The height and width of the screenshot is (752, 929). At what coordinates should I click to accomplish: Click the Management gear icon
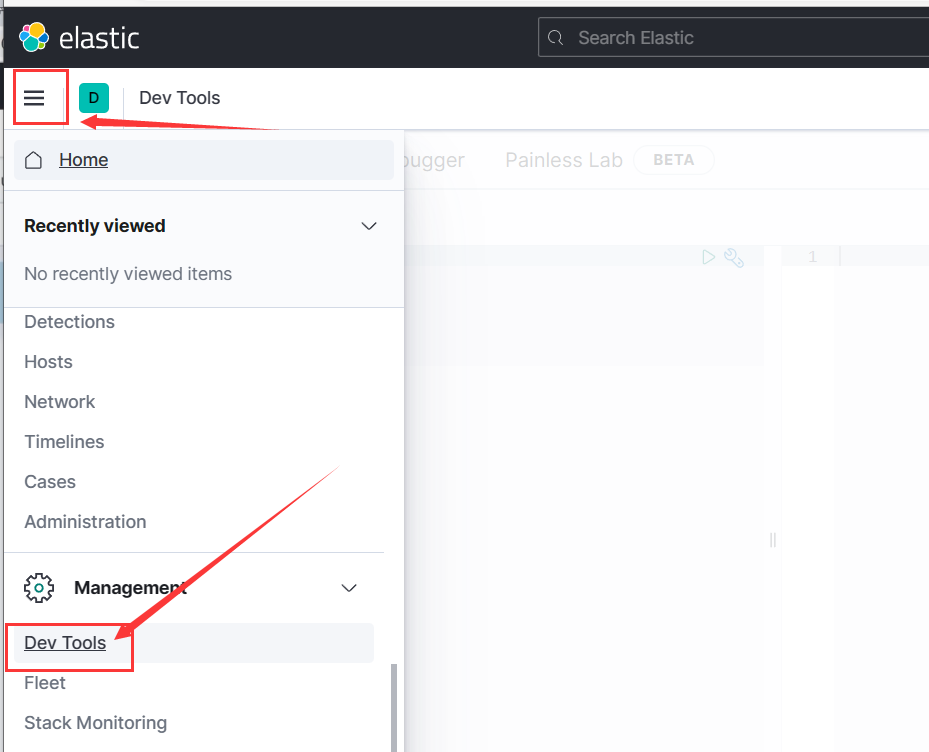39,587
